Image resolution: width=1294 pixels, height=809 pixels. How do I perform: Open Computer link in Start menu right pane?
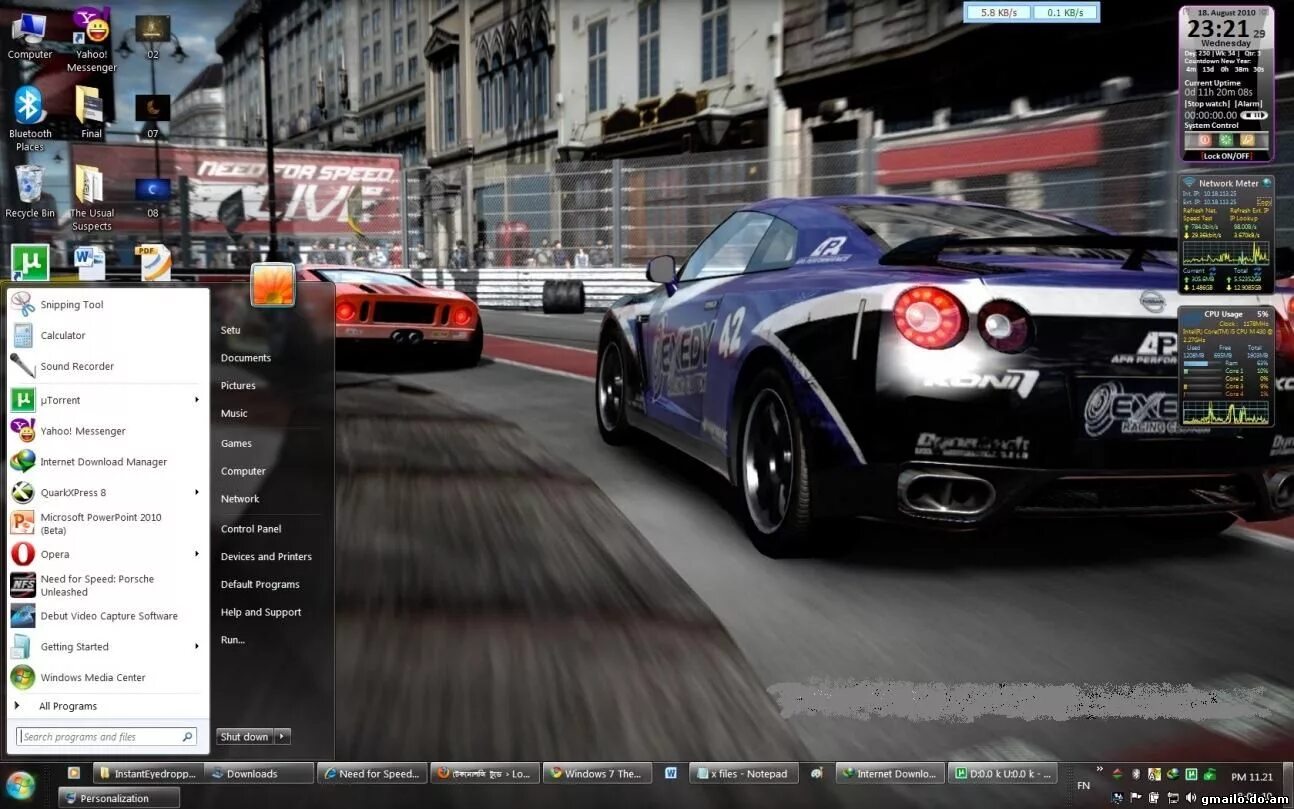pyautogui.click(x=243, y=471)
